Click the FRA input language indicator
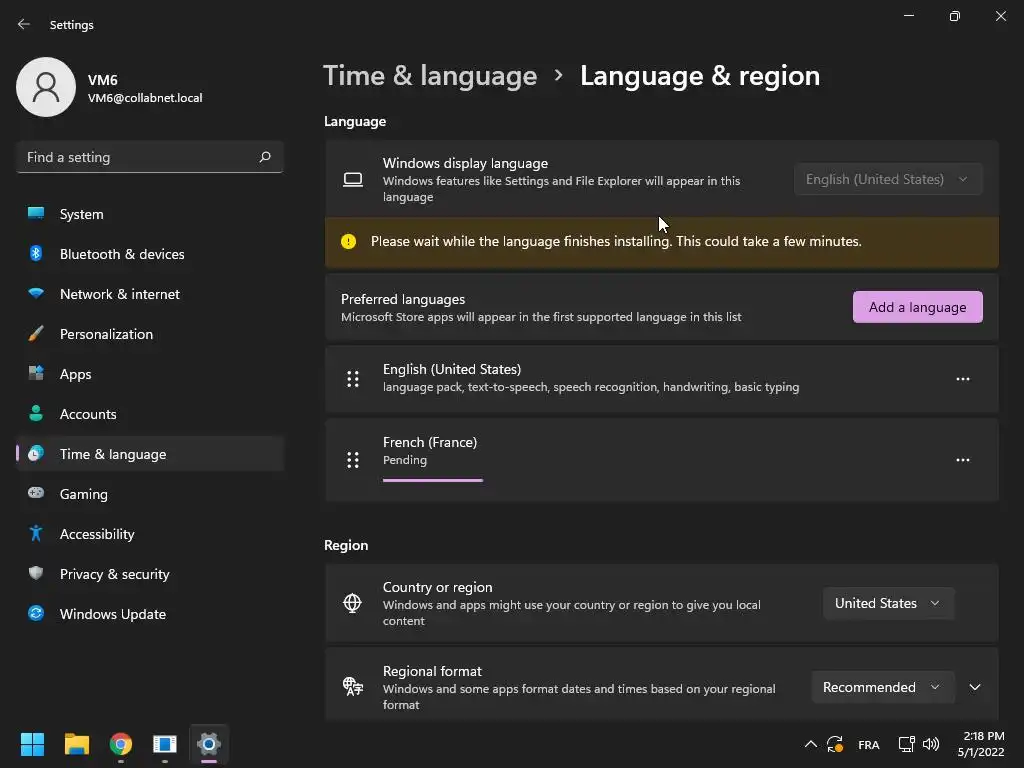Screen dimensions: 1024x768 (869, 744)
